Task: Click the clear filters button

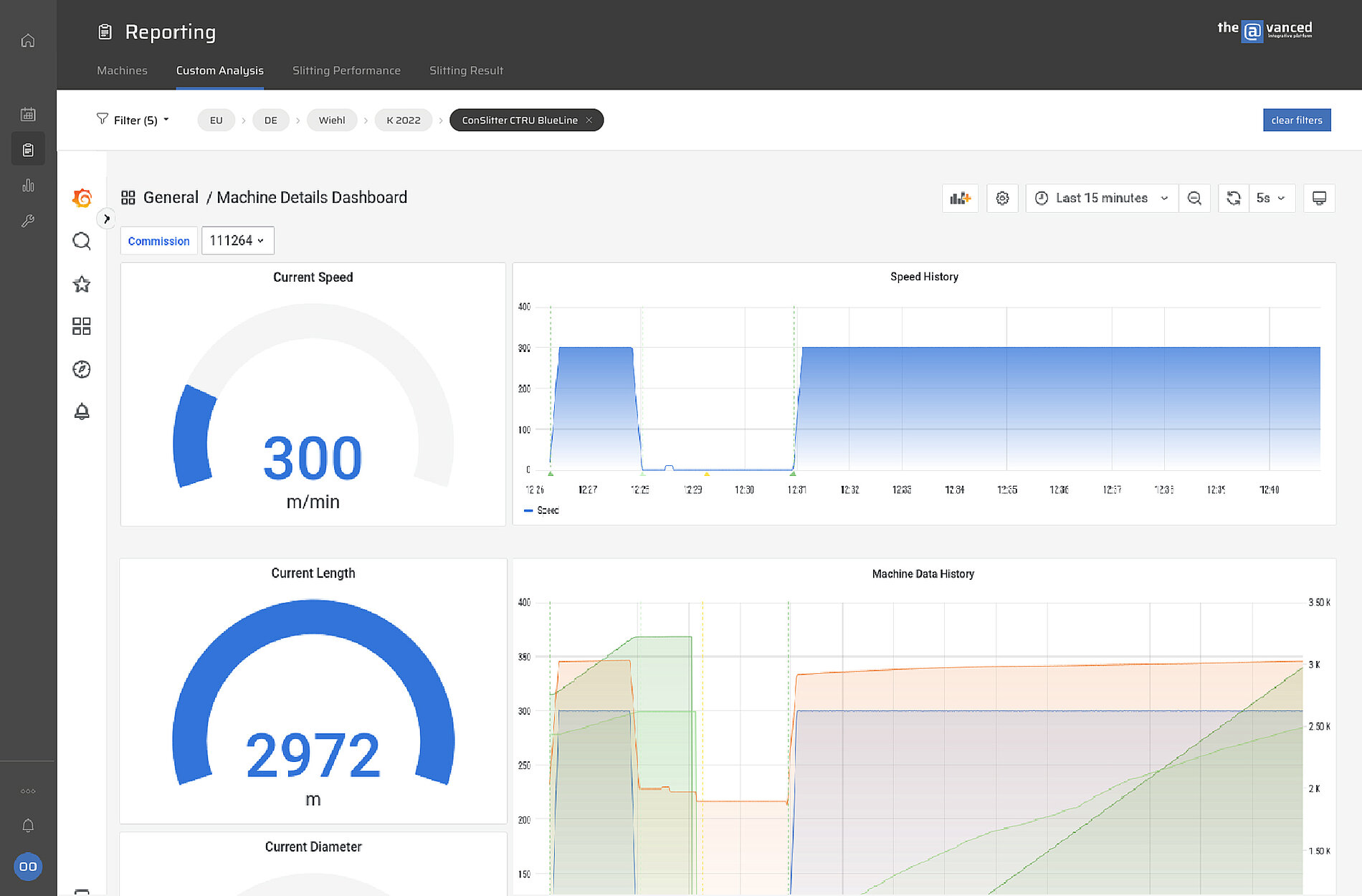Action: (1296, 120)
